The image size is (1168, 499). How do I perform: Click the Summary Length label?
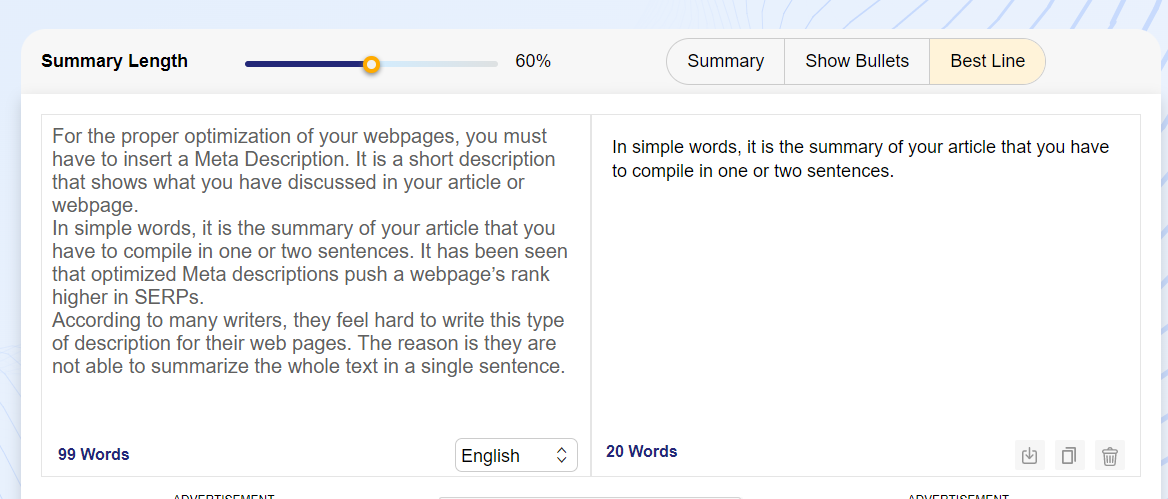click(114, 61)
